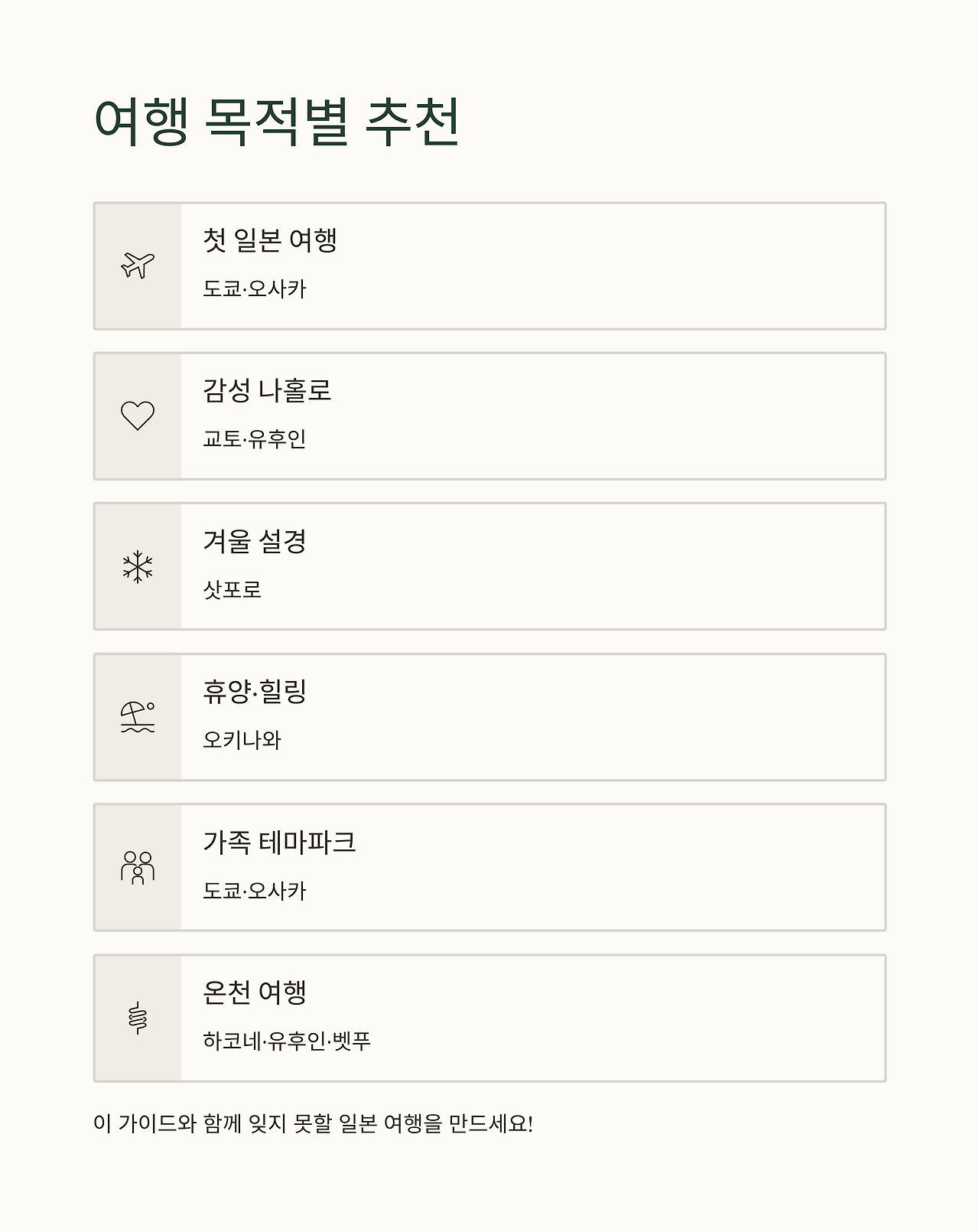The height and width of the screenshot is (1232, 979).
Task: Click the snowflake icon
Action: point(138,566)
